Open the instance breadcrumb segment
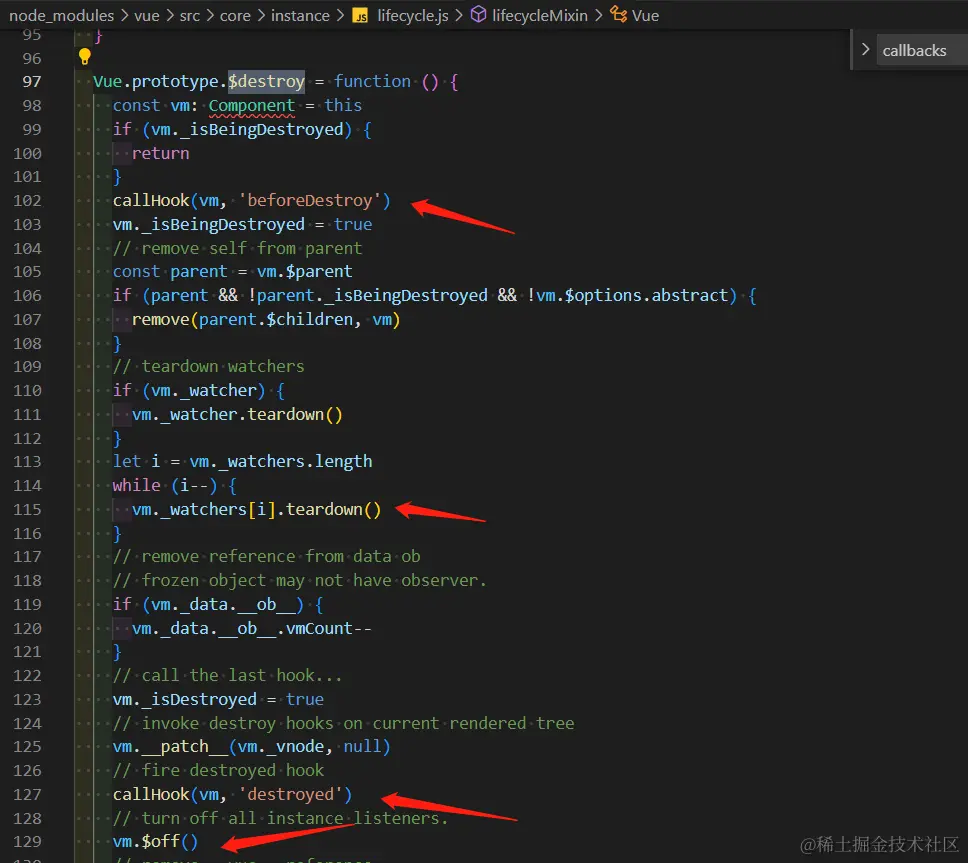Viewport: 968px width, 863px height. click(x=300, y=15)
